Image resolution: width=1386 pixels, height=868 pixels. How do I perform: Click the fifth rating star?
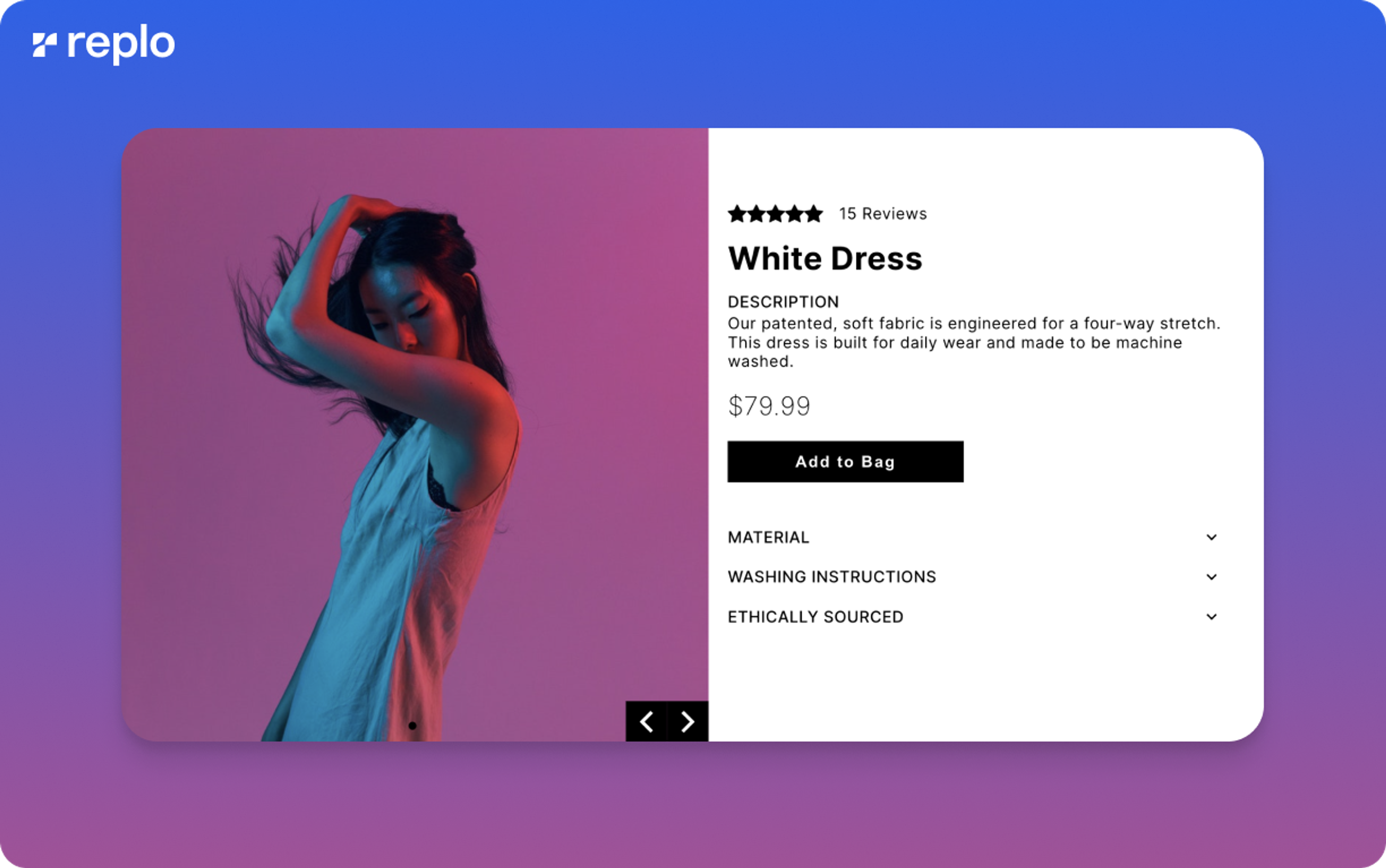(813, 214)
